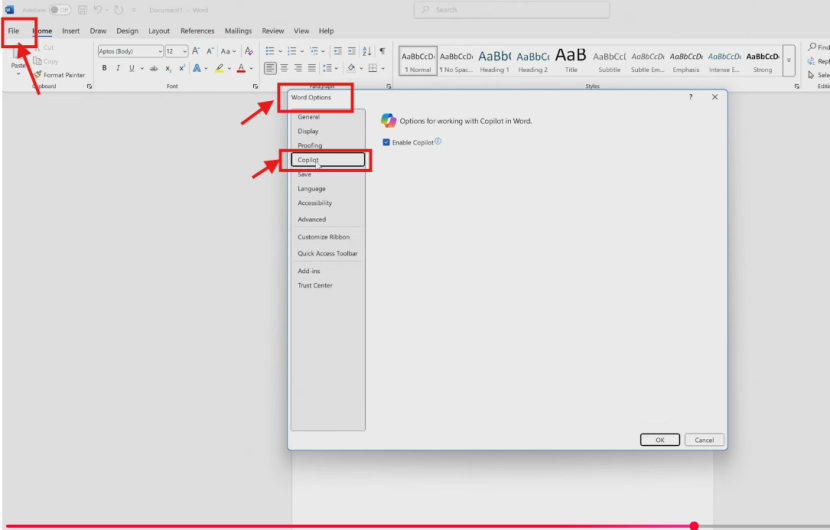Toggle the AutoSave switch

pyautogui.click(x=60, y=10)
